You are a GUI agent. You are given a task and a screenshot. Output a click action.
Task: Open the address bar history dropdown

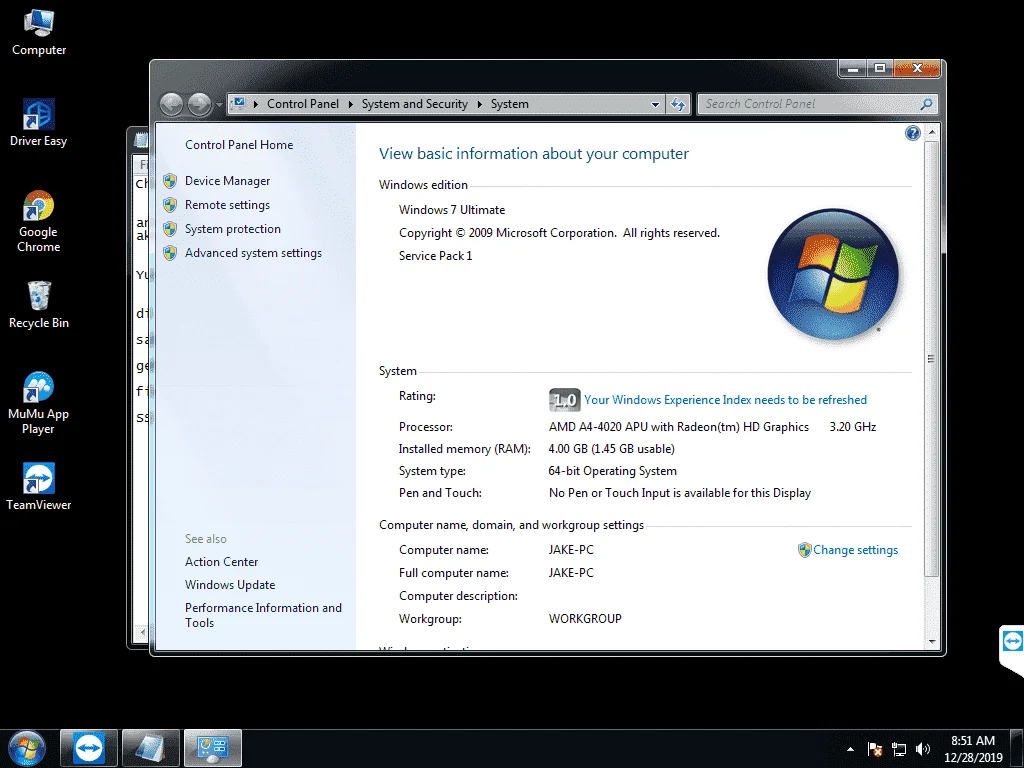655,104
